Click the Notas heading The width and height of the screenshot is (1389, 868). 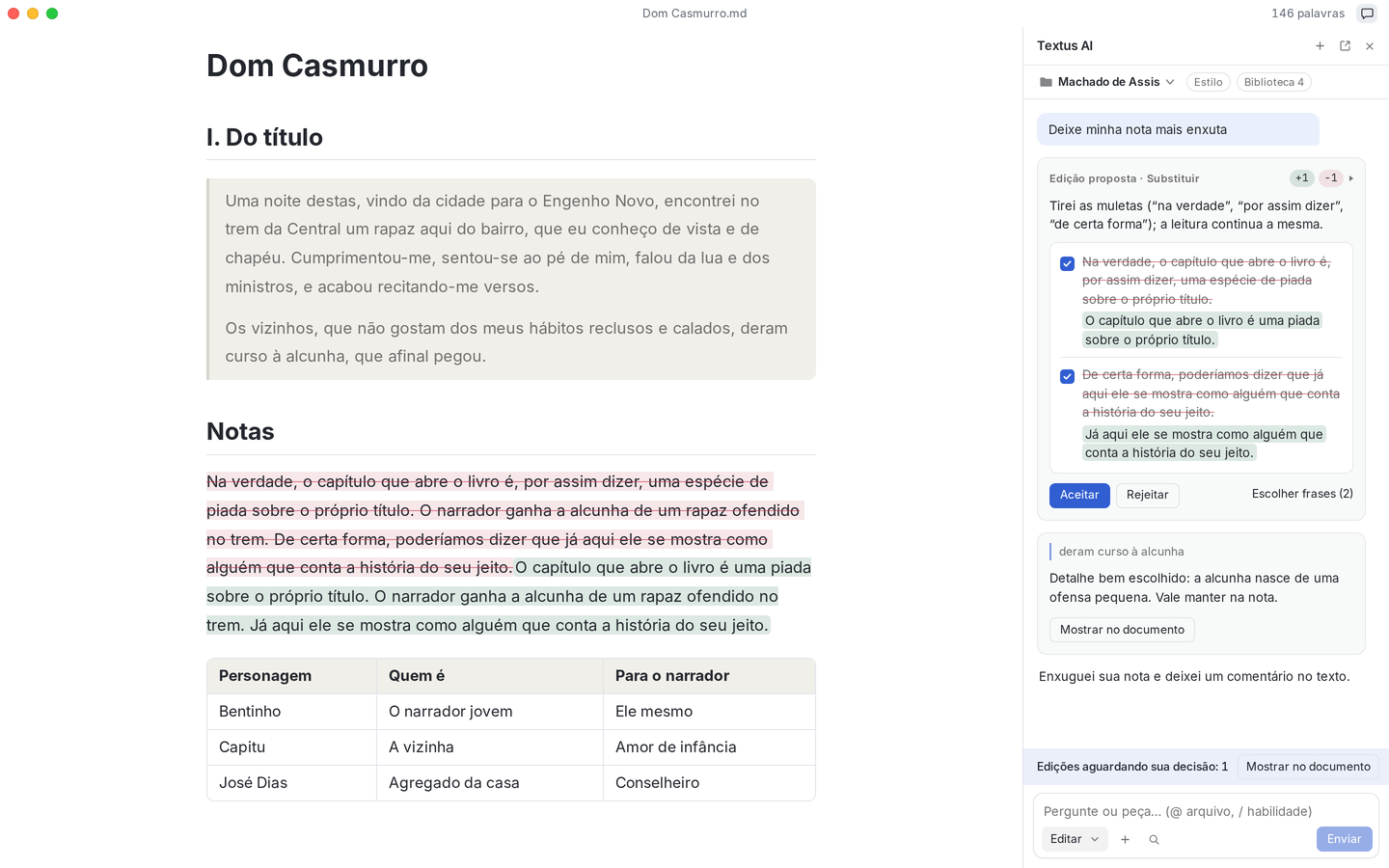(240, 431)
